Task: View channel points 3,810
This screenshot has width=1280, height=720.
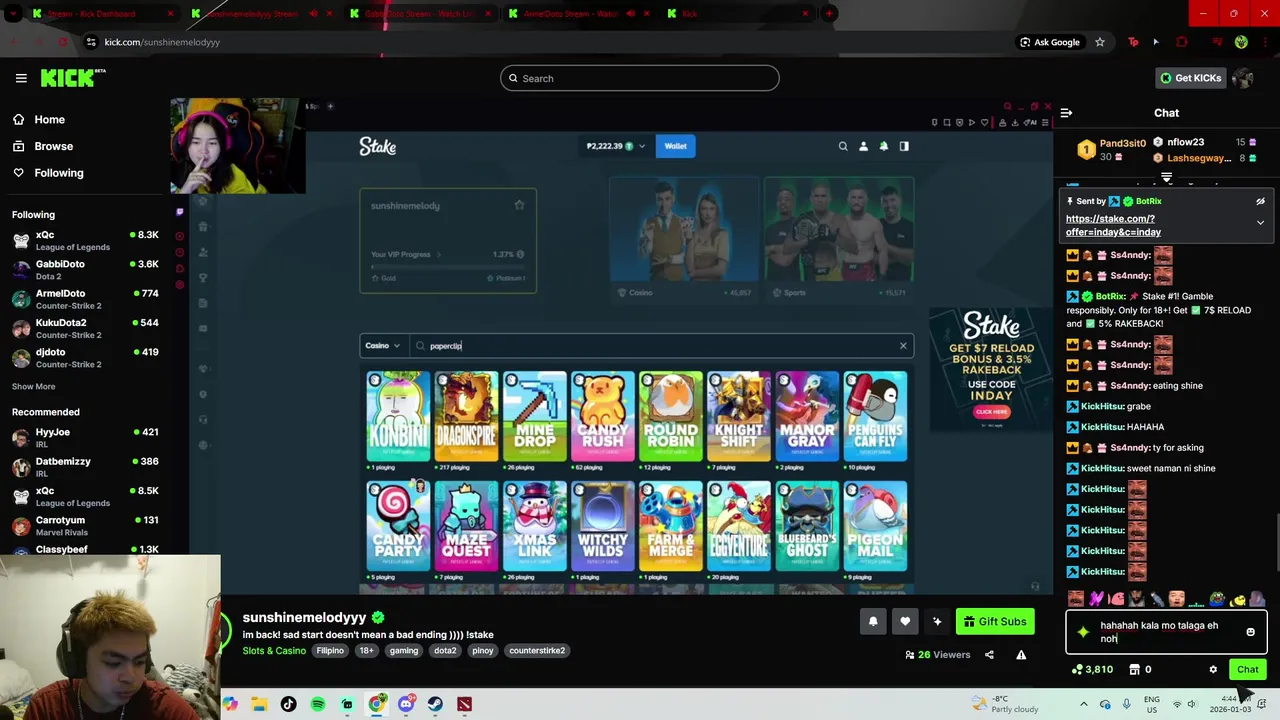Action: 1091,670
